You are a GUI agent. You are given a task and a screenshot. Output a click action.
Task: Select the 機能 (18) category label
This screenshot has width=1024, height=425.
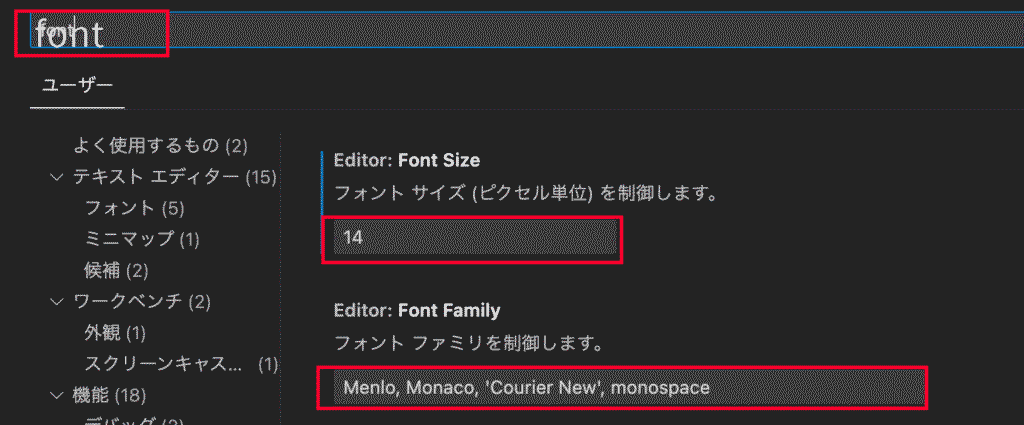(109, 394)
